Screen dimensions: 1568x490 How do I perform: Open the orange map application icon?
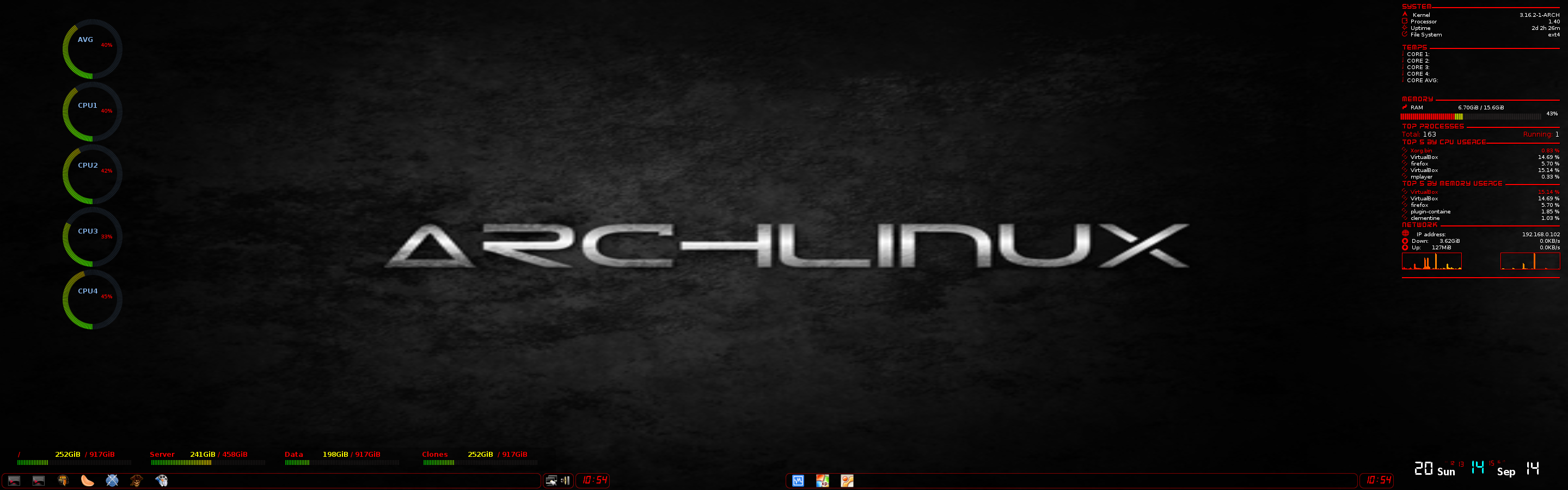847,481
